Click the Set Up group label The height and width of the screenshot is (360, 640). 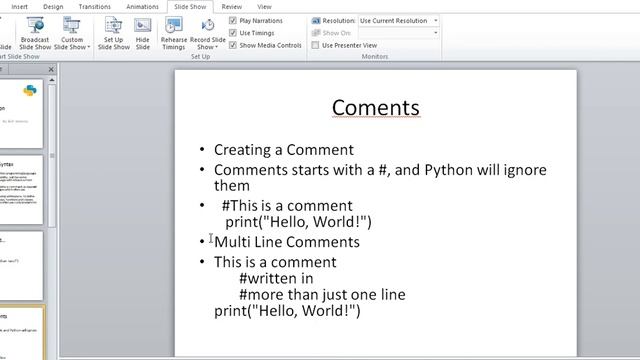(x=200, y=57)
